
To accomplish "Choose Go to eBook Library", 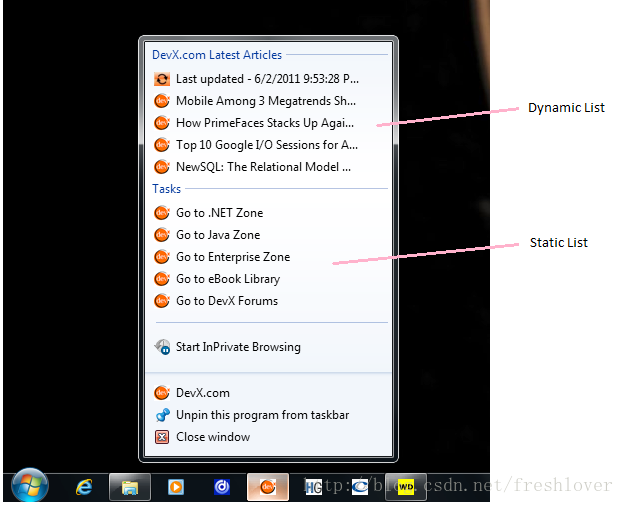I will (x=228, y=279).
